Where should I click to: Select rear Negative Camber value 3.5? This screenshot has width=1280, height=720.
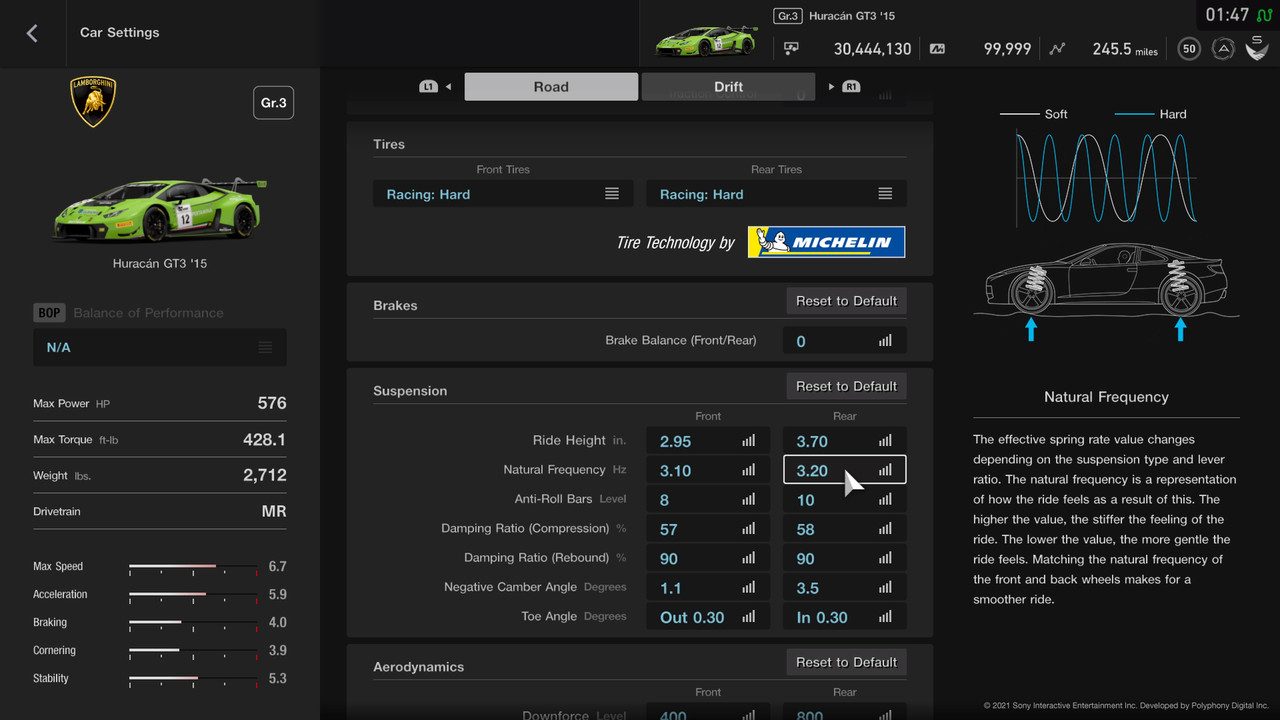[x=845, y=588]
